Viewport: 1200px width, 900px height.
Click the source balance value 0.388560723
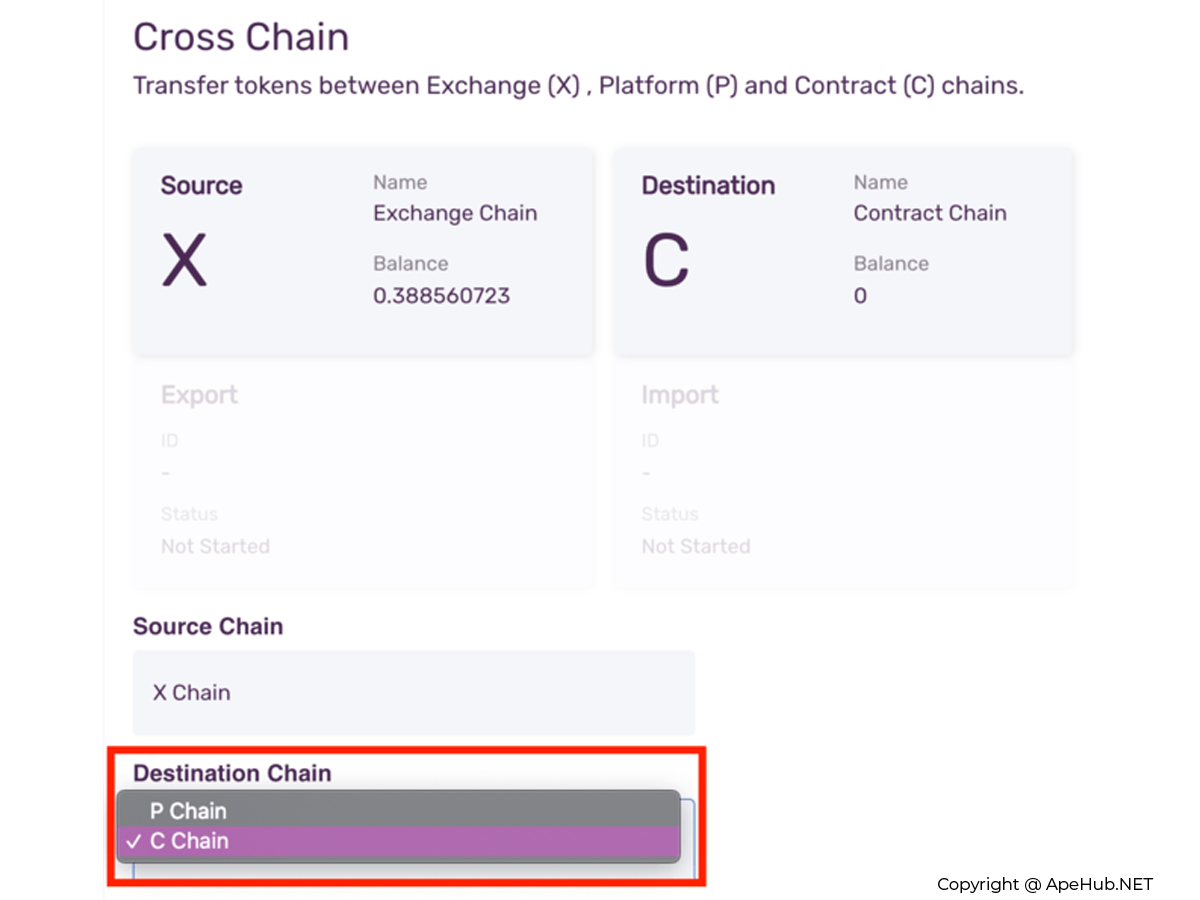[x=441, y=296]
